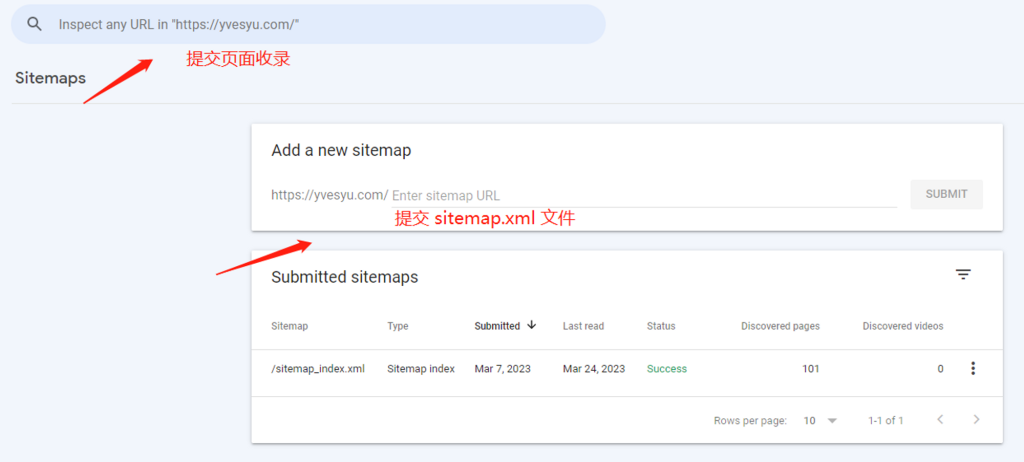Open the submitted sitemaps filter icon
This screenshot has height=462, width=1024.
tap(963, 274)
